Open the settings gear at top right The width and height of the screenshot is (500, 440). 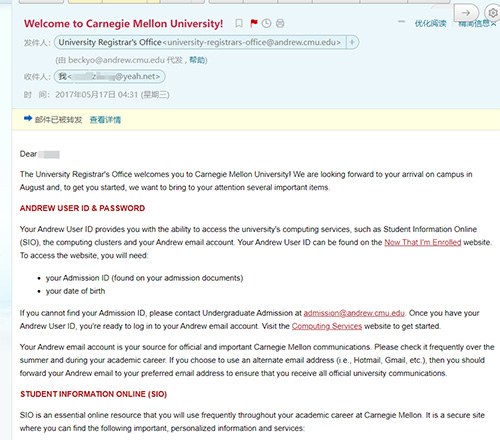point(492,13)
